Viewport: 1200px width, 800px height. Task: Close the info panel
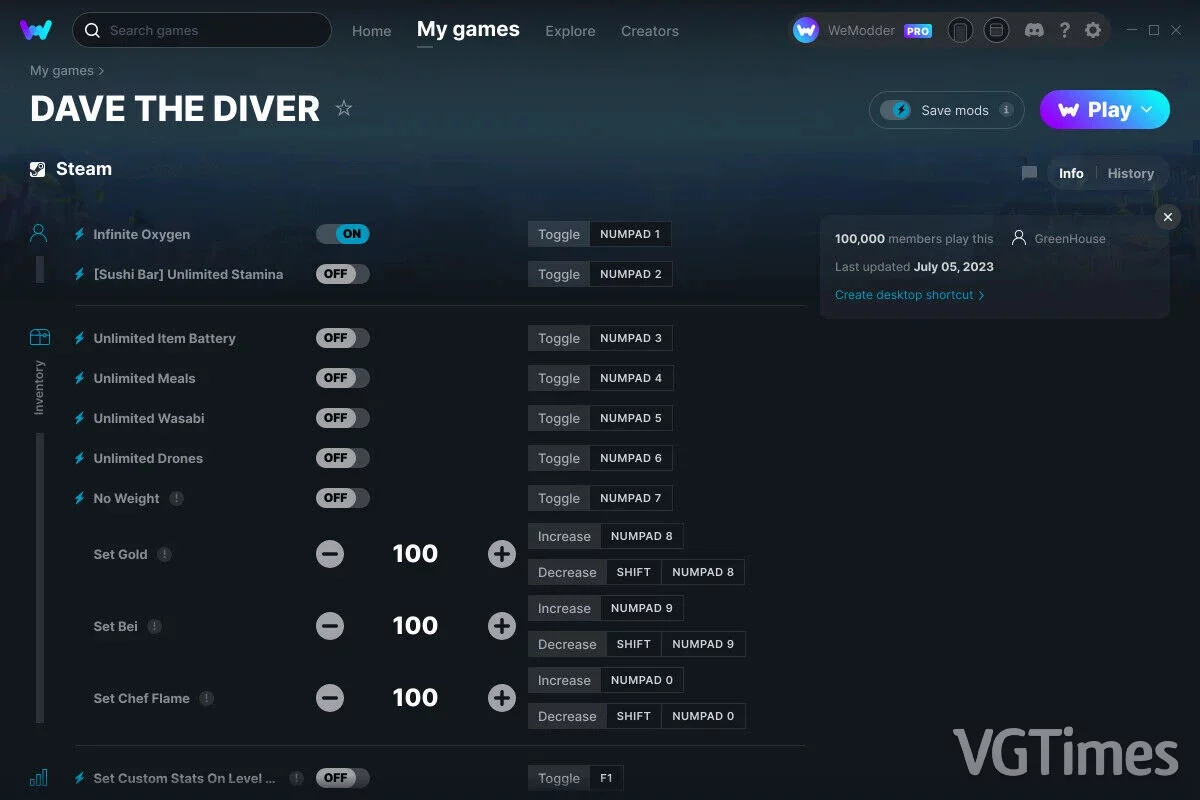(x=1168, y=217)
